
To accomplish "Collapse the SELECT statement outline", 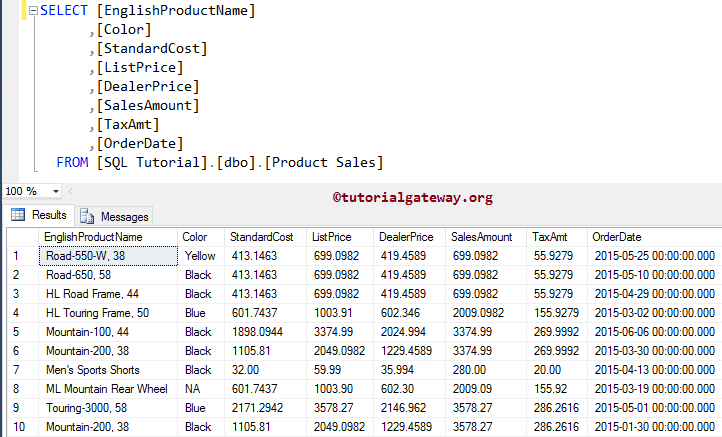I will 33,11.
